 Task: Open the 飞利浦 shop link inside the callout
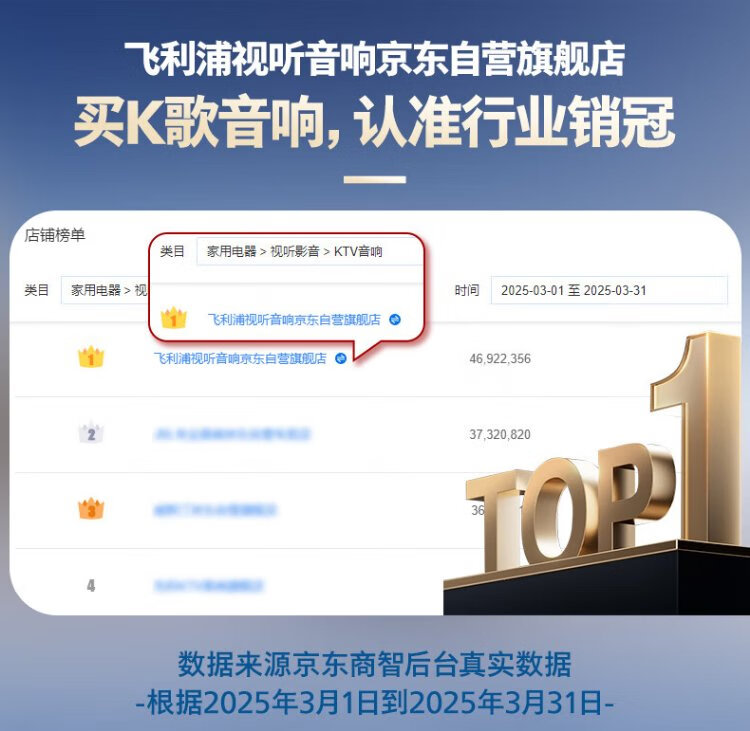[294, 319]
